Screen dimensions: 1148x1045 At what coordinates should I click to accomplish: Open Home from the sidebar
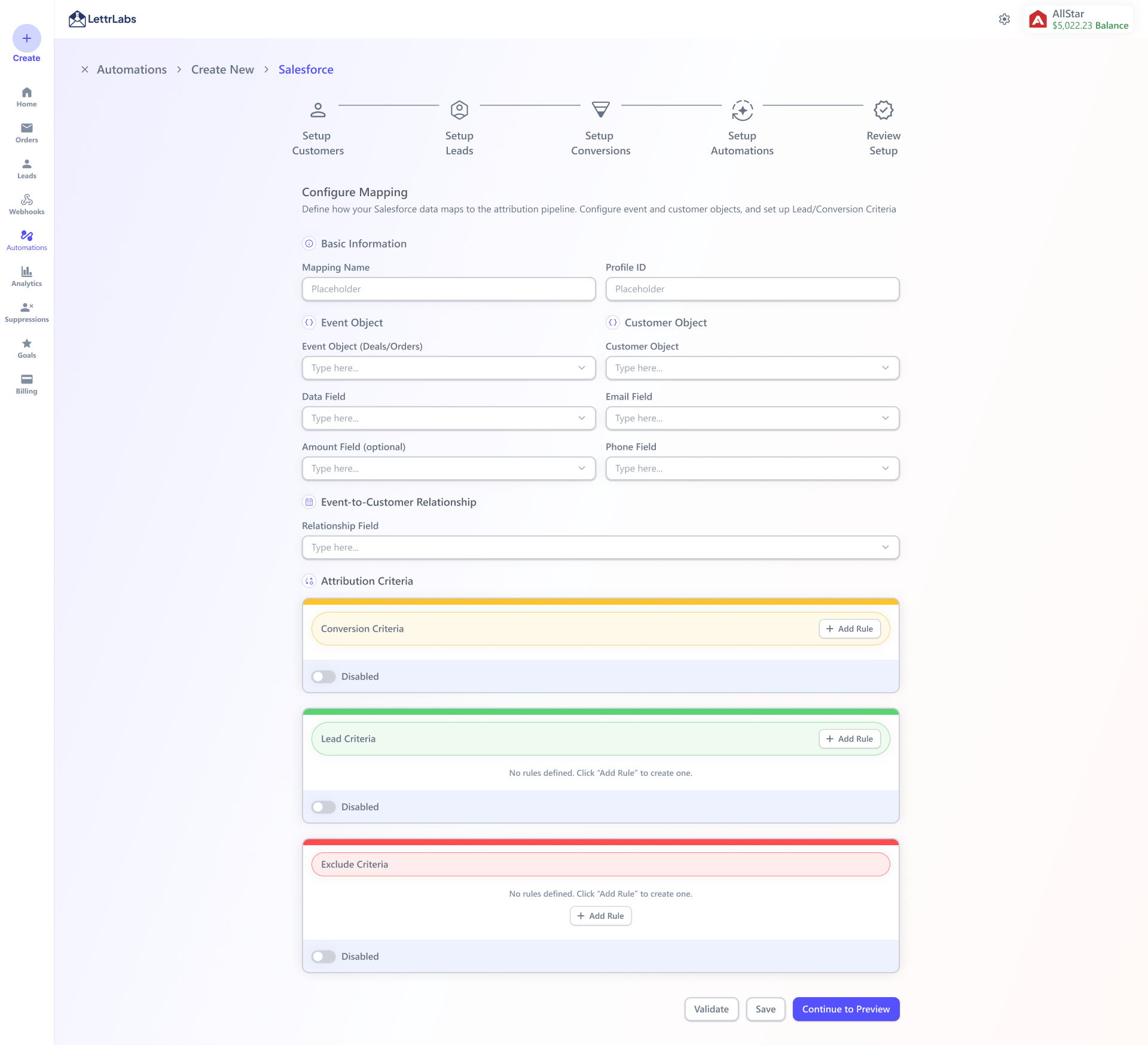pos(26,97)
